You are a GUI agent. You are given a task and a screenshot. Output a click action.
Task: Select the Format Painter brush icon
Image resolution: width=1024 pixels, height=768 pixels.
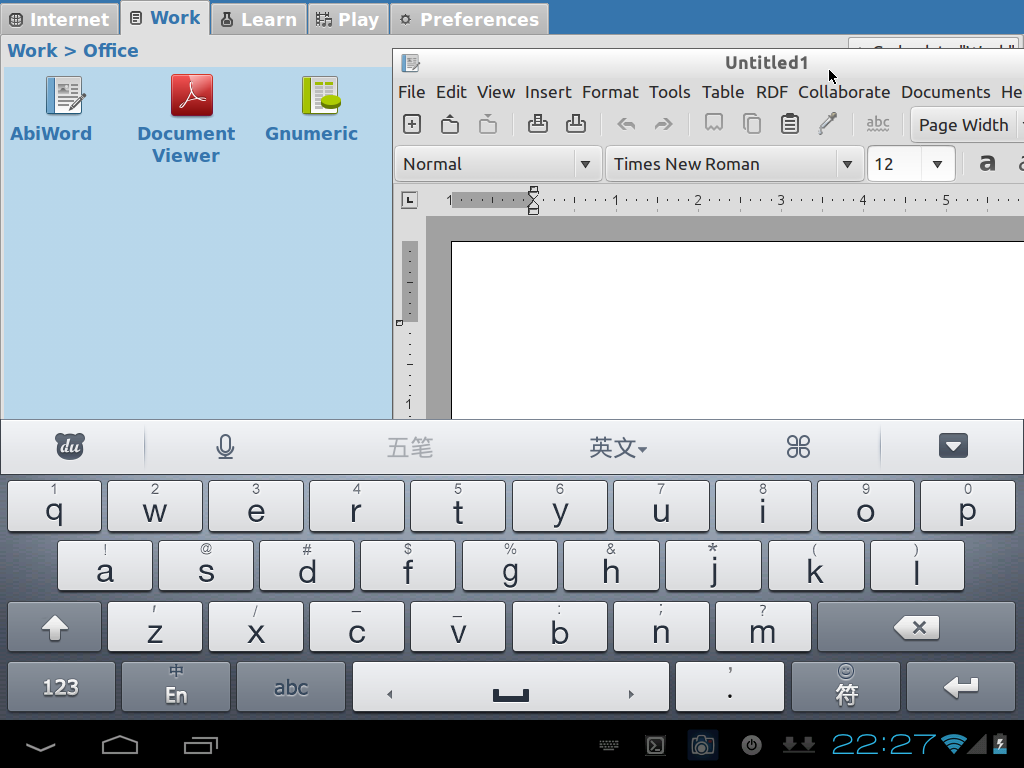click(827, 123)
